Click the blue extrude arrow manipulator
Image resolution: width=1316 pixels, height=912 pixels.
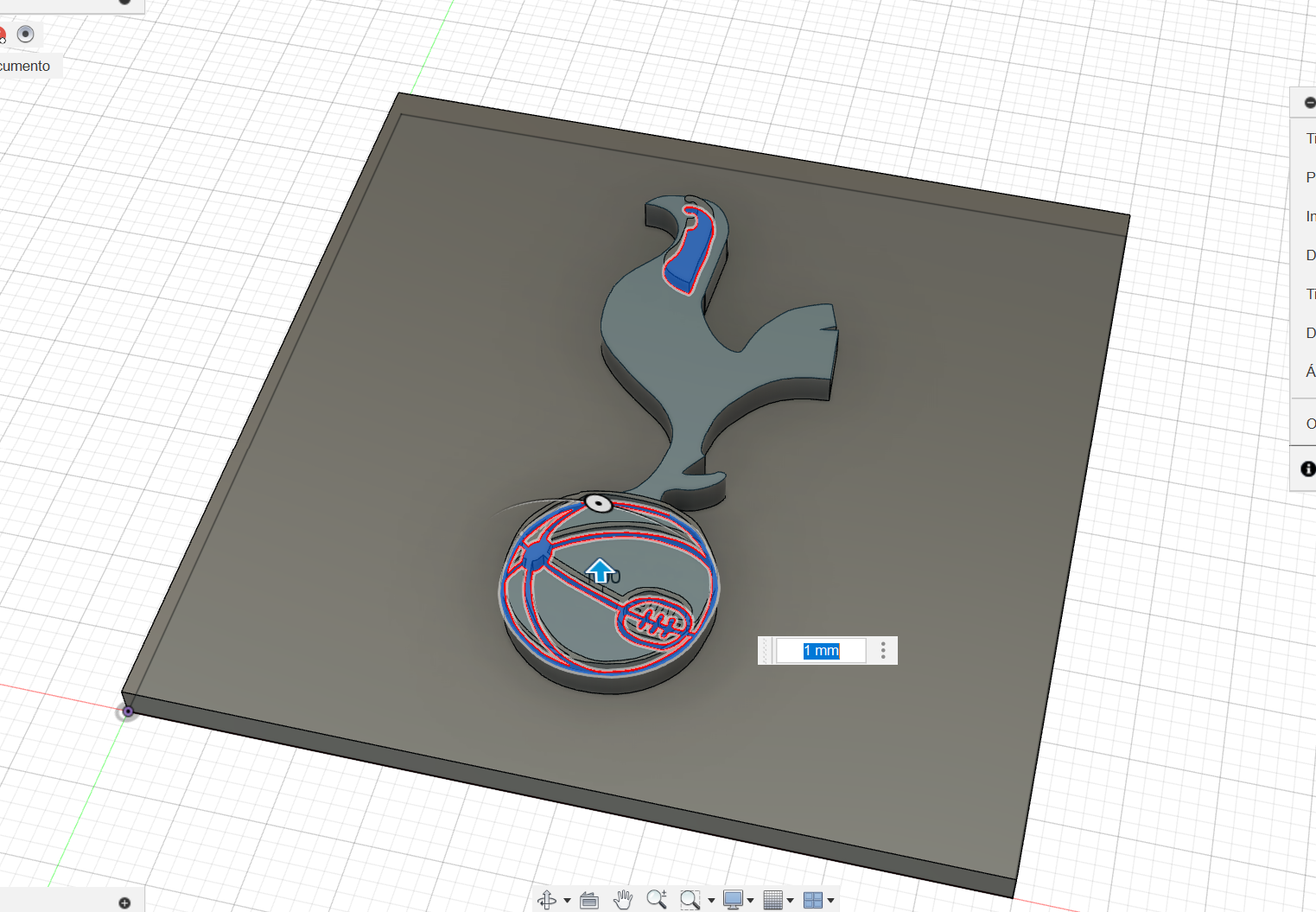click(601, 571)
